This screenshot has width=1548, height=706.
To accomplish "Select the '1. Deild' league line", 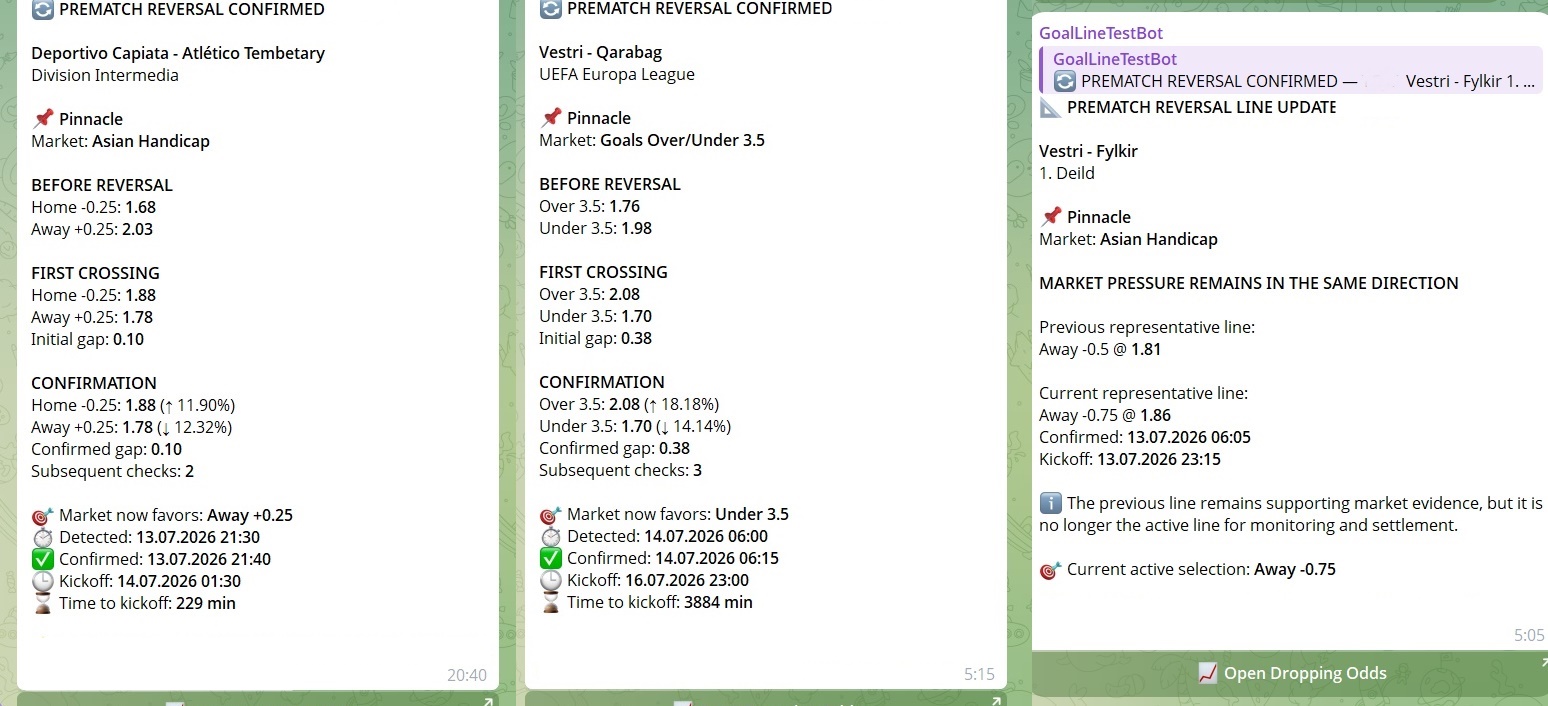I will [x=1067, y=173].
